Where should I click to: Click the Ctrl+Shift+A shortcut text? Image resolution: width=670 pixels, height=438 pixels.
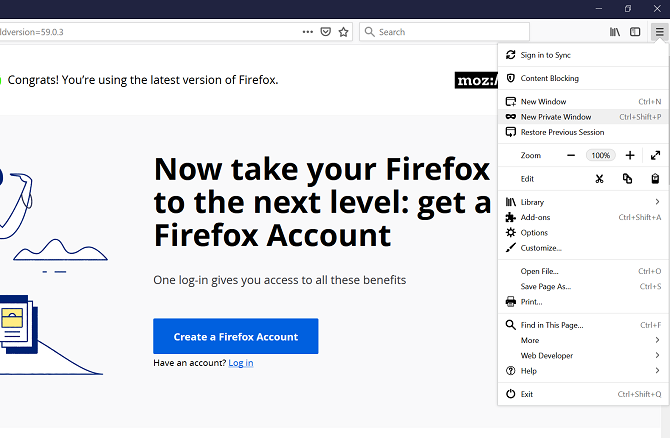pos(640,218)
